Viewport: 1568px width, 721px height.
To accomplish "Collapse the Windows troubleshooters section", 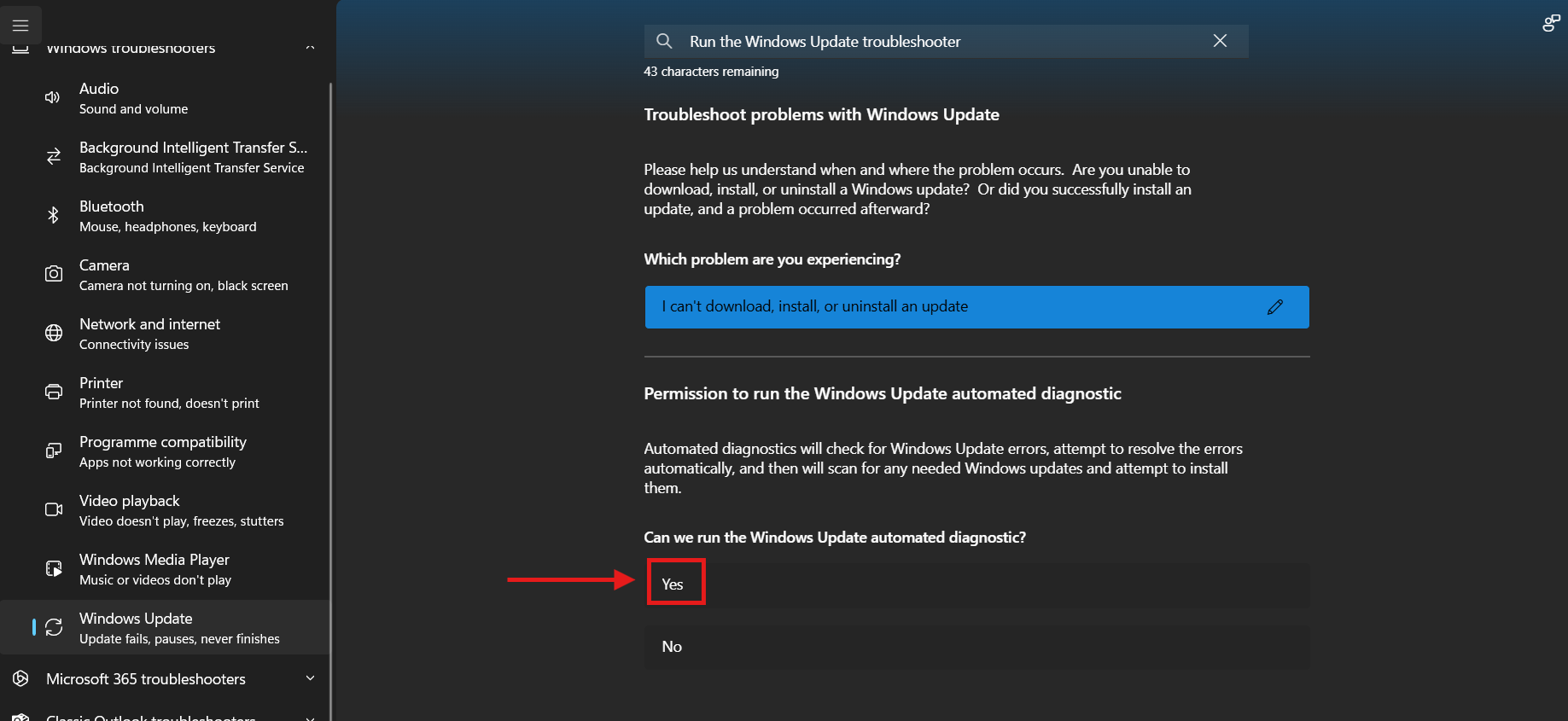I will [310, 47].
